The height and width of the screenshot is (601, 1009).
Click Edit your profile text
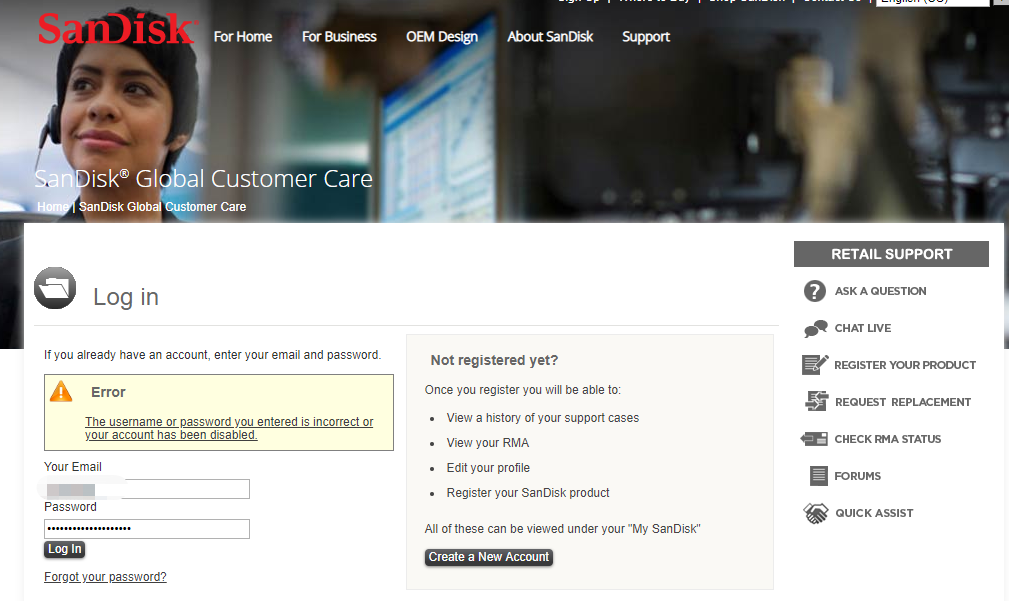(488, 468)
